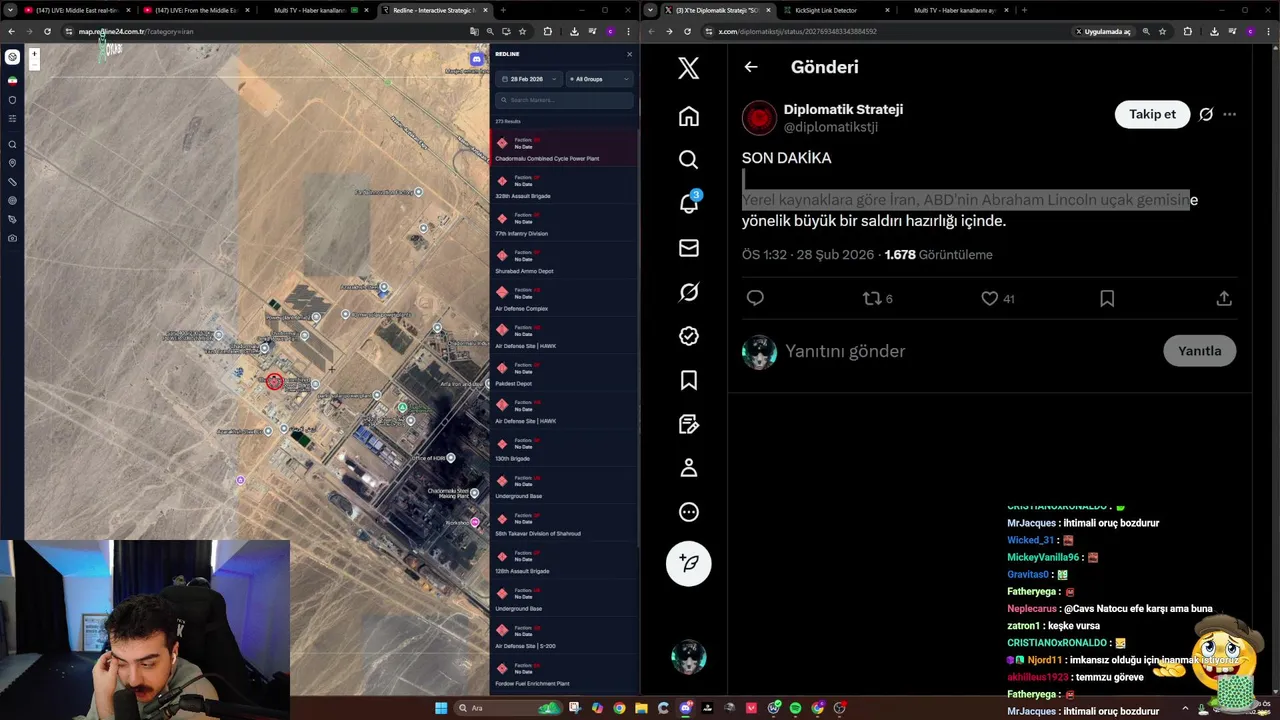Select 77th Infantry Division entry

click(x=565, y=225)
